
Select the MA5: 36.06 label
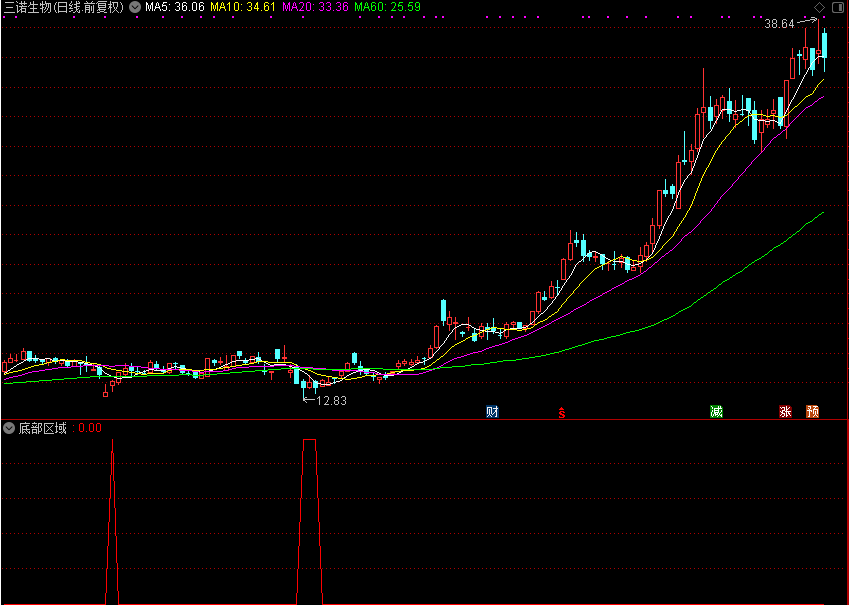tap(175, 8)
